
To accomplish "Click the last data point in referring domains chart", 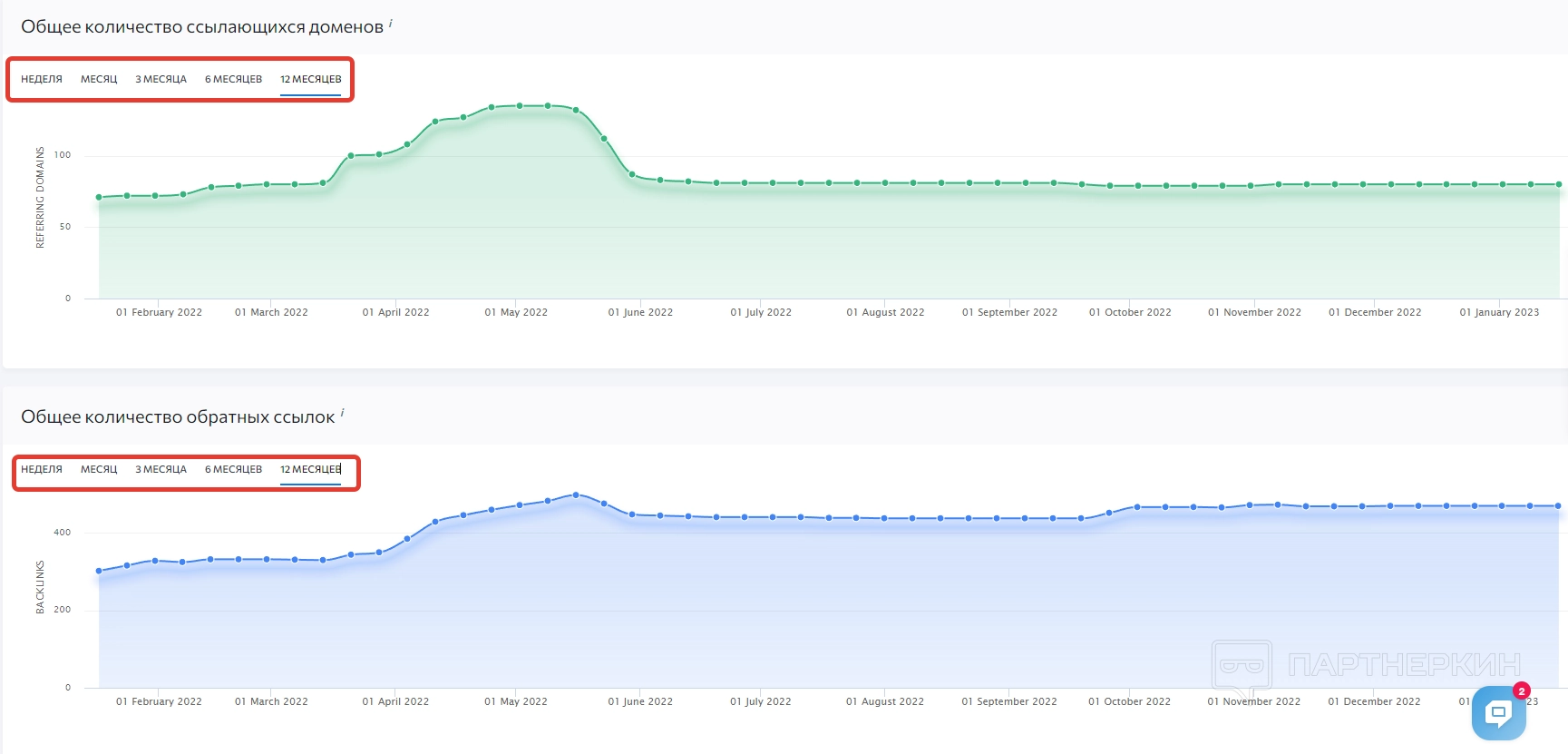I will pyautogui.click(x=1559, y=184).
